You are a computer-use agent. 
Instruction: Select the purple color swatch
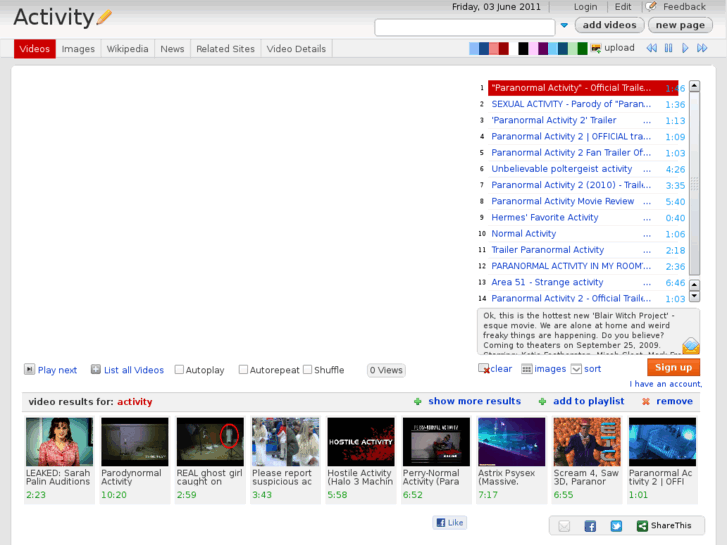543,48
